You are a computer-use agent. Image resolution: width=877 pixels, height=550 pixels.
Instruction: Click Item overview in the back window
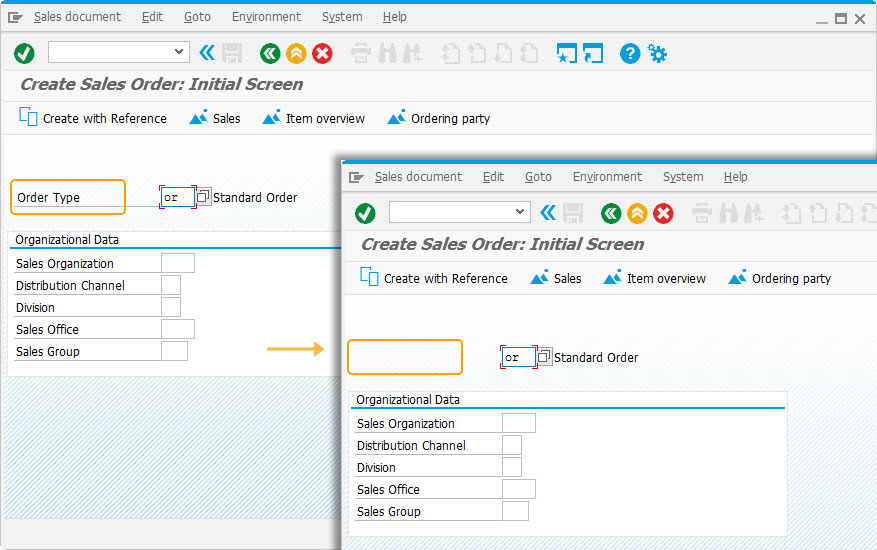(x=314, y=118)
